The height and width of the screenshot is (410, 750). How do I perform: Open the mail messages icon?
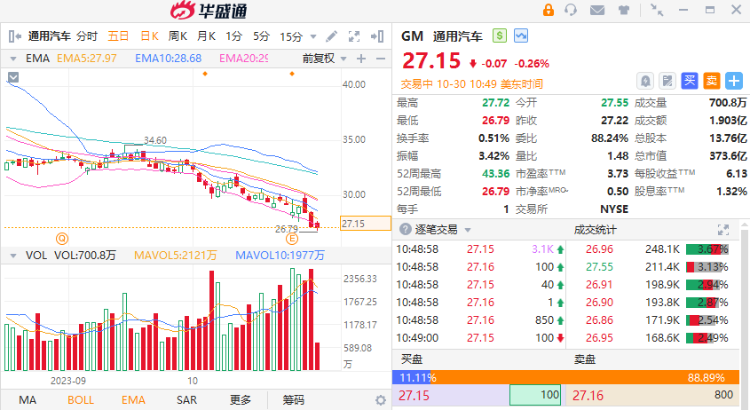[x=597, y=10]
